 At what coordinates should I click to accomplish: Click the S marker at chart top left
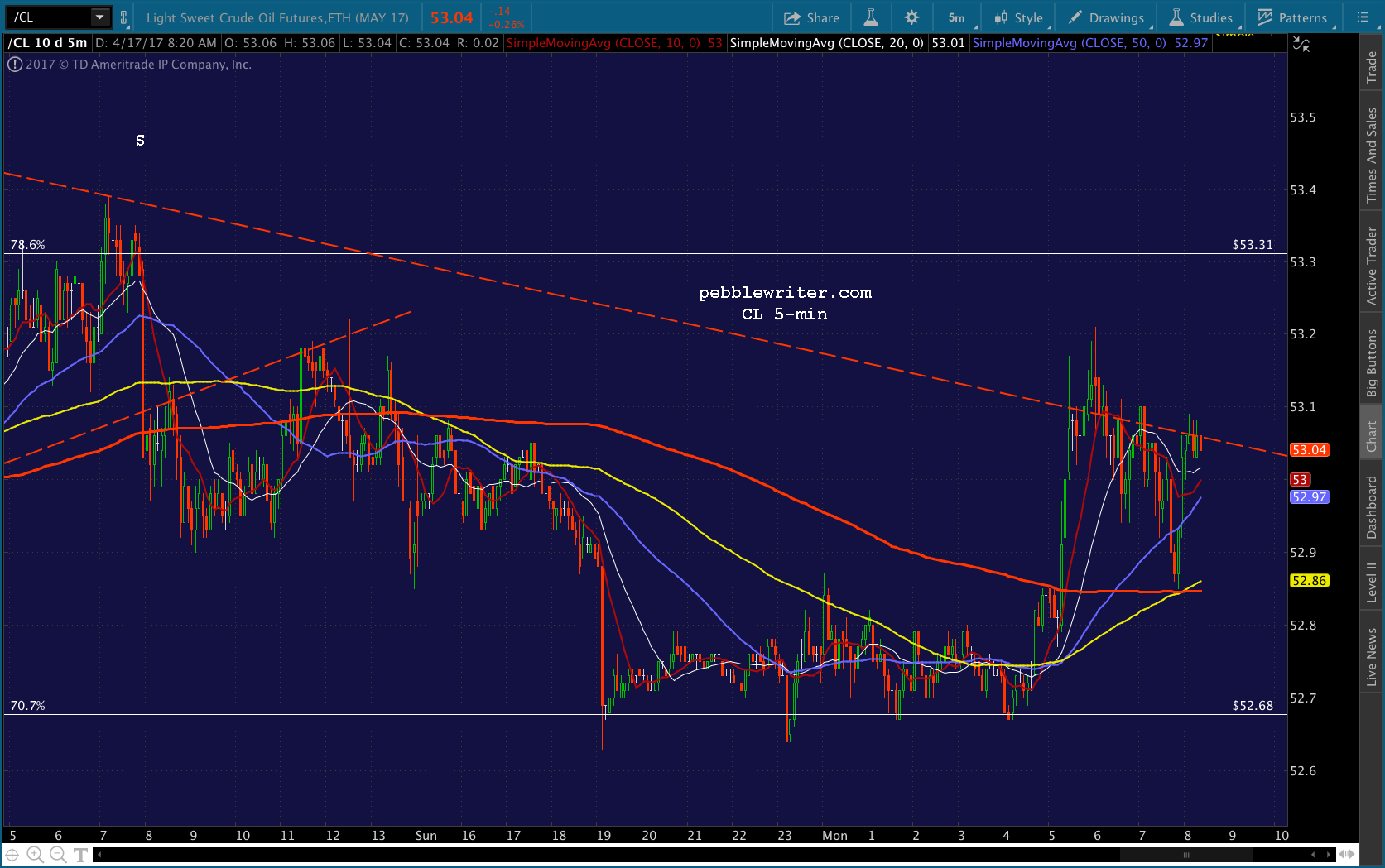point(140,141)
